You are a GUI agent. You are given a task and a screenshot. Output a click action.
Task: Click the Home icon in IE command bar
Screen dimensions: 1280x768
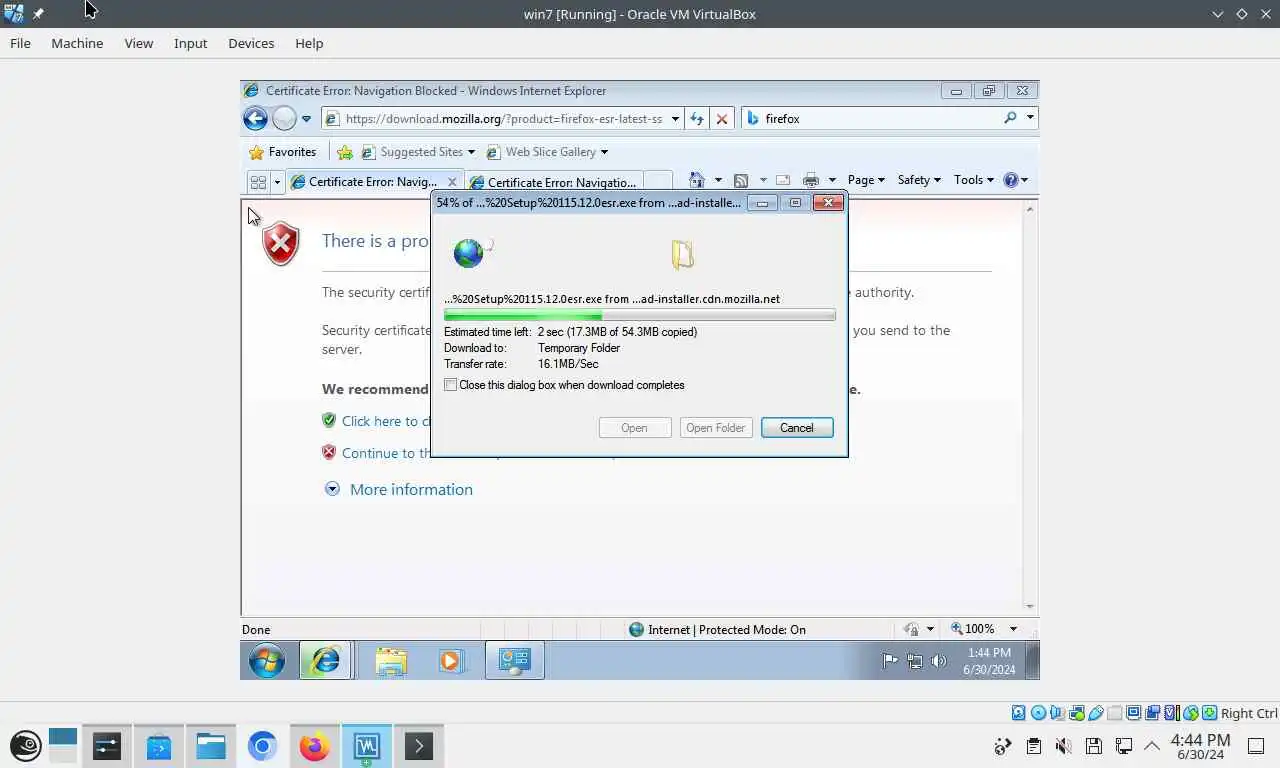(697, 180)
